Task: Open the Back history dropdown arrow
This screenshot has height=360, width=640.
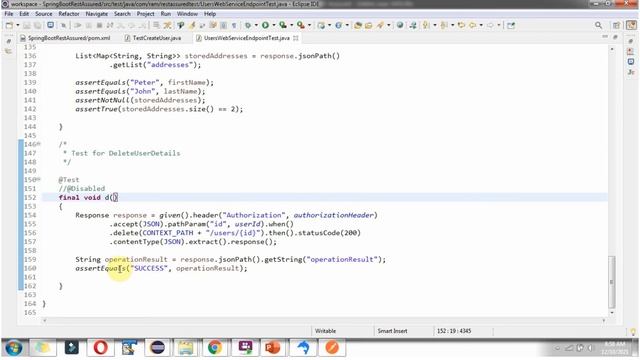Action: click(481, 25)
